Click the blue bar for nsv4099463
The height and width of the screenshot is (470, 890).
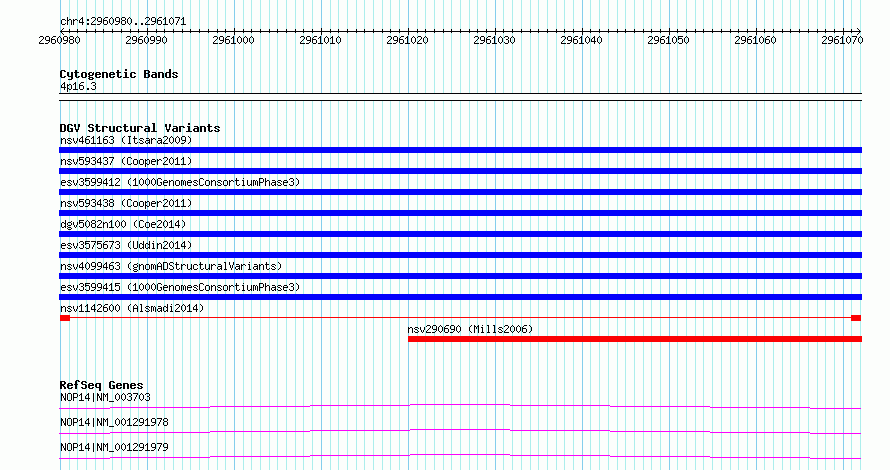(460, 276)
